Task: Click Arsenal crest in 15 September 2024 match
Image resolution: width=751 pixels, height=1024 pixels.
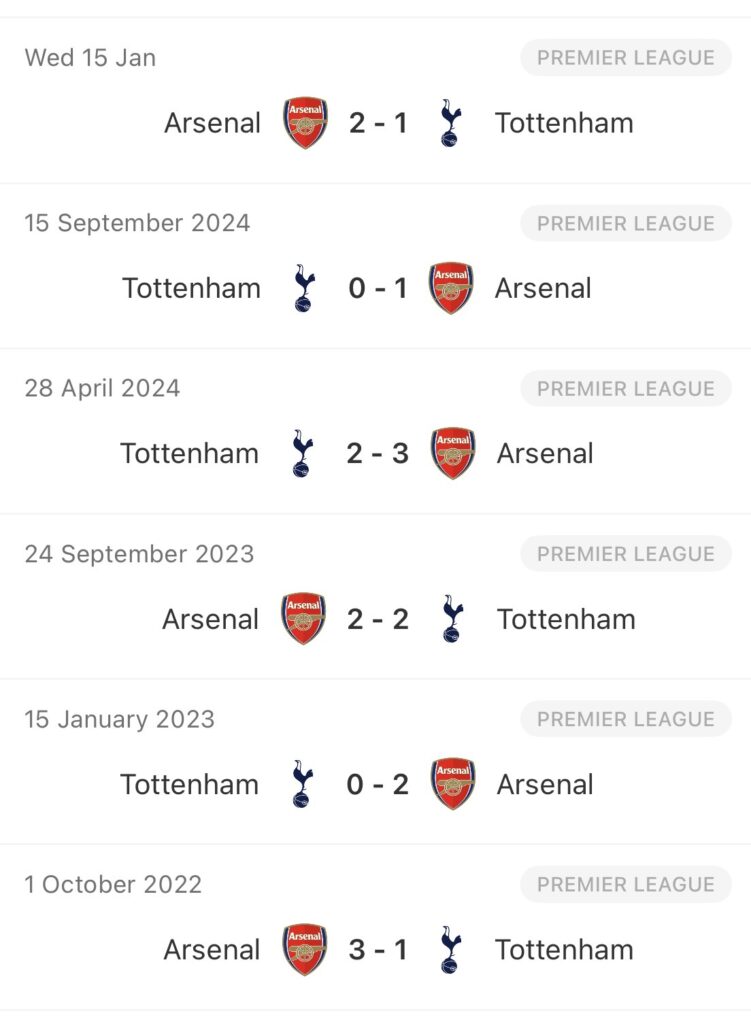Action: click(x=451, y=289)
